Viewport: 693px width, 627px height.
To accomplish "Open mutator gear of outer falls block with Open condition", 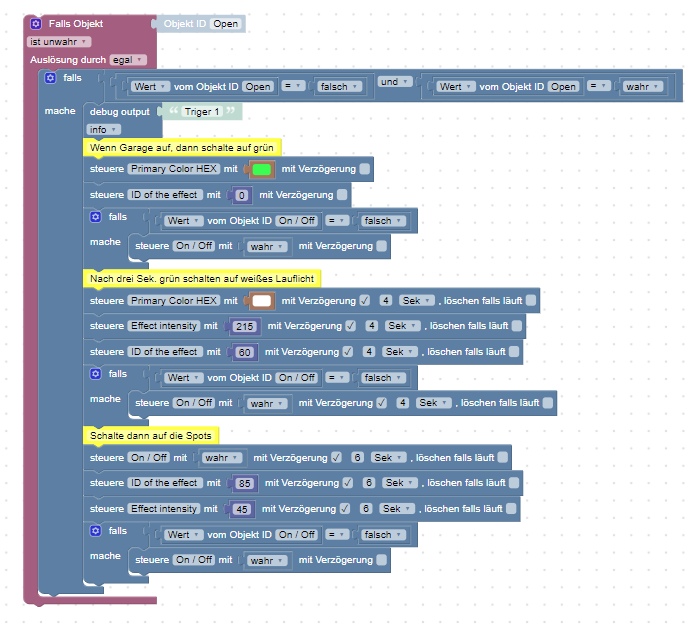I will (x=50, y=78).
